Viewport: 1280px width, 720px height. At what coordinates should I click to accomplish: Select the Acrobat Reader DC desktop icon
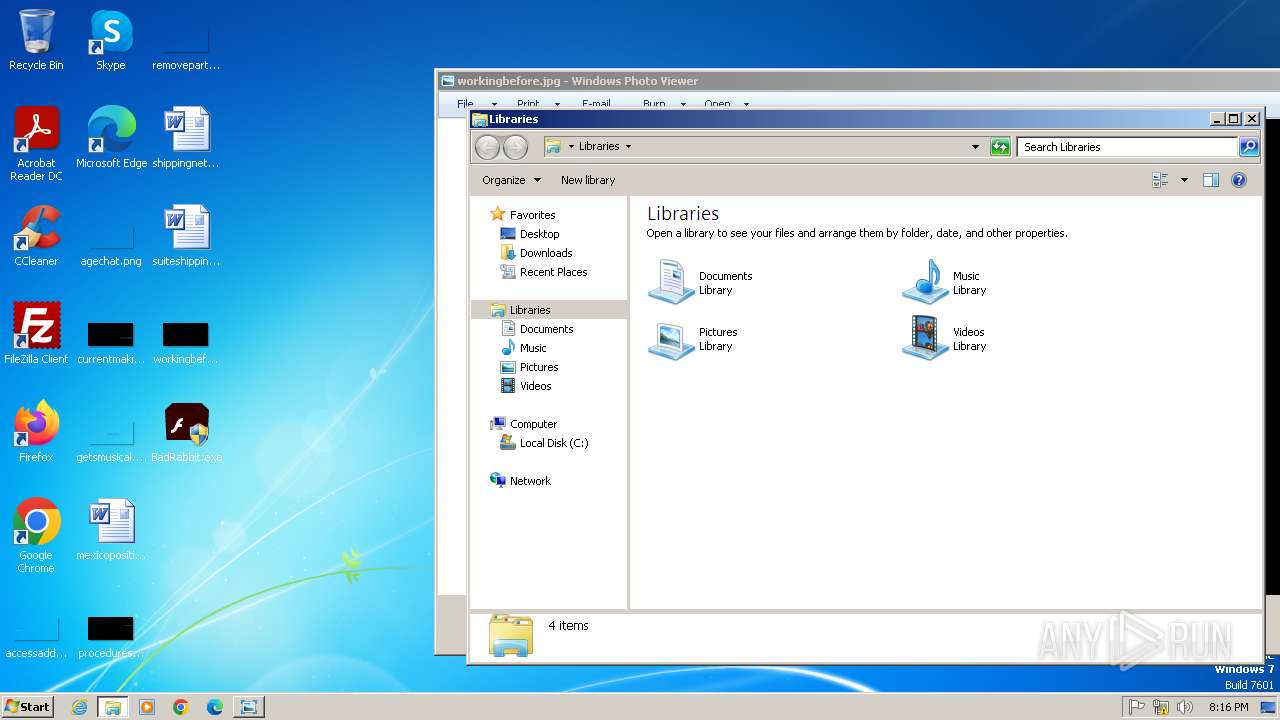[x=36, y=144]
